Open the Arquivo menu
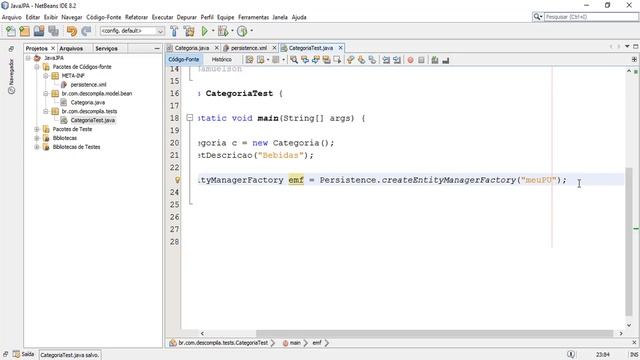The height and width of the screenshot is (360, 640). coord(11,17)
